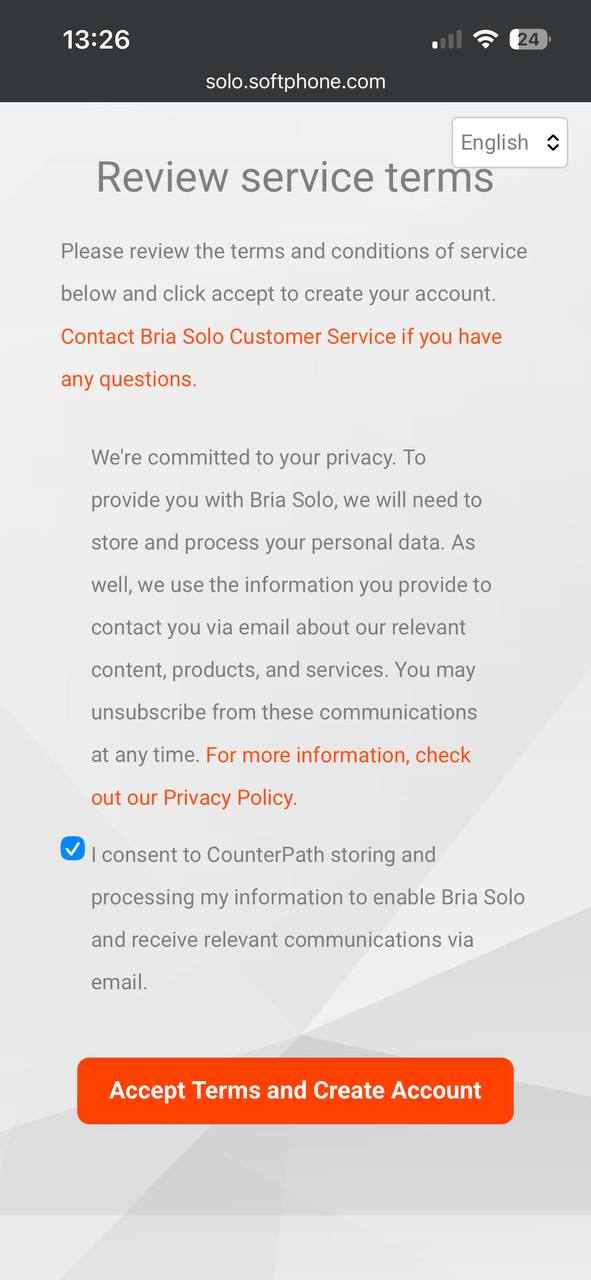Tap the solo.softphone.com address bar

click(295, 82)
